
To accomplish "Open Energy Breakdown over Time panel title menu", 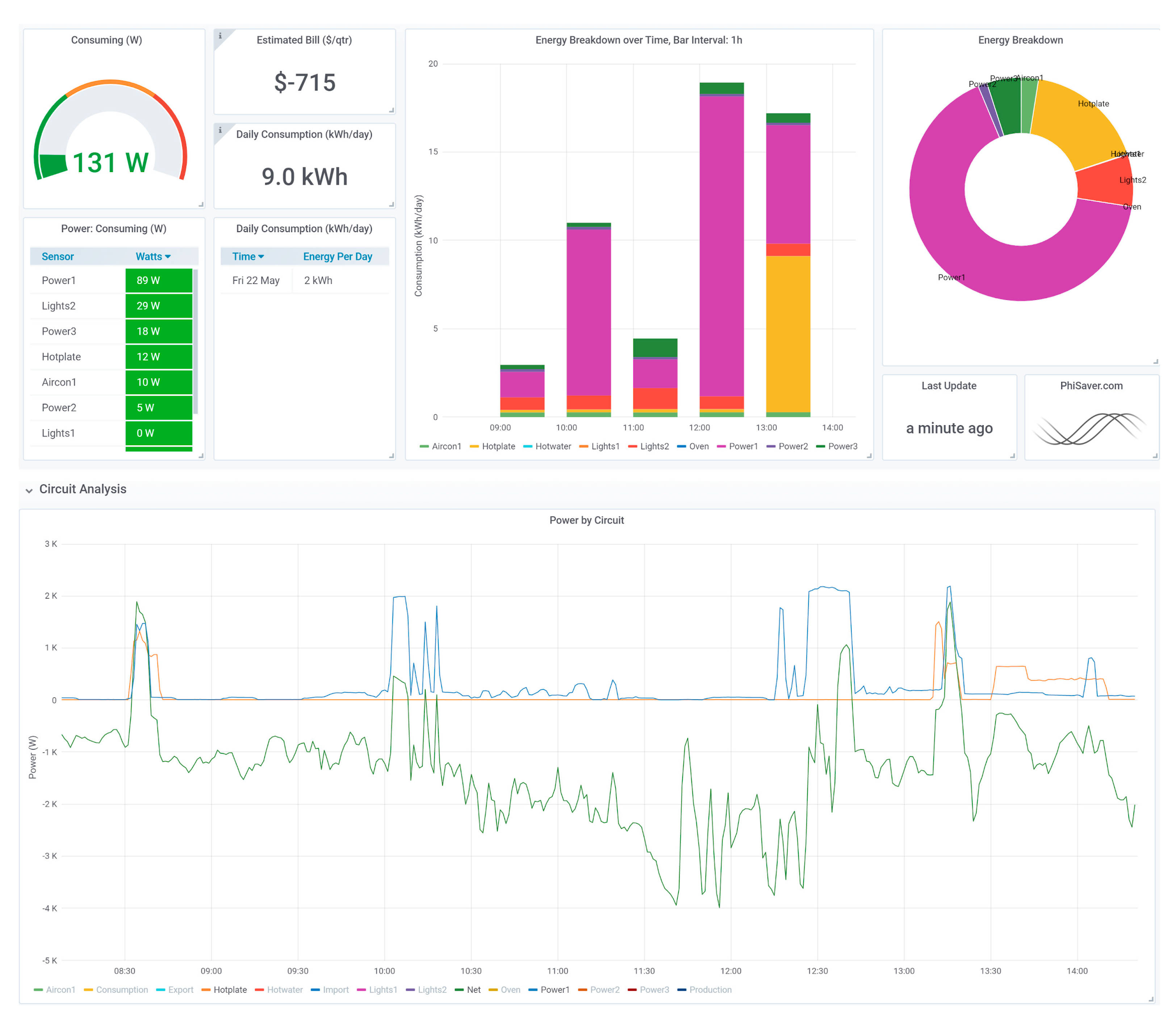I will click(x=638, y=40).
